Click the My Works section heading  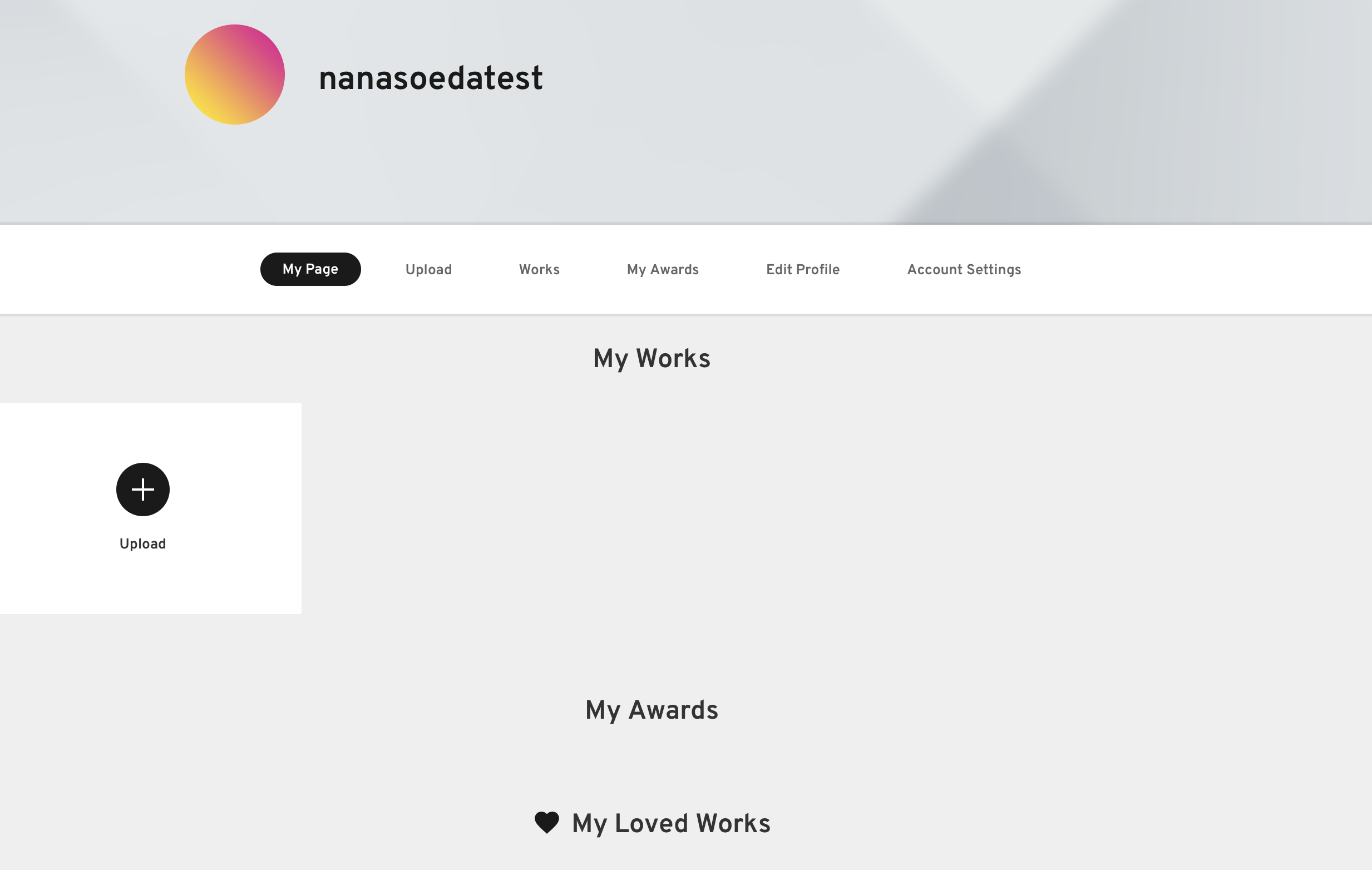[652, 358]
